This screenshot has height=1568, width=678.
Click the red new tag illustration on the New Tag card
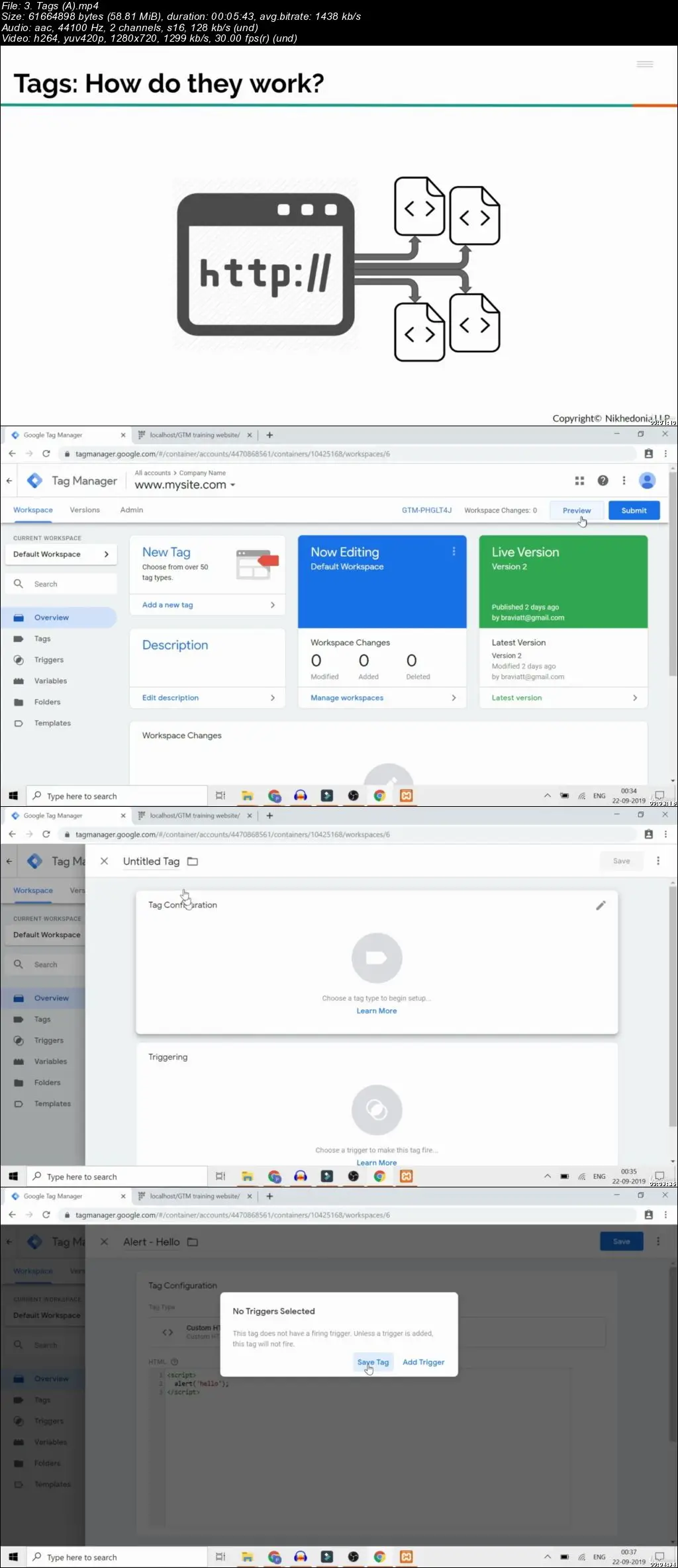257,564
